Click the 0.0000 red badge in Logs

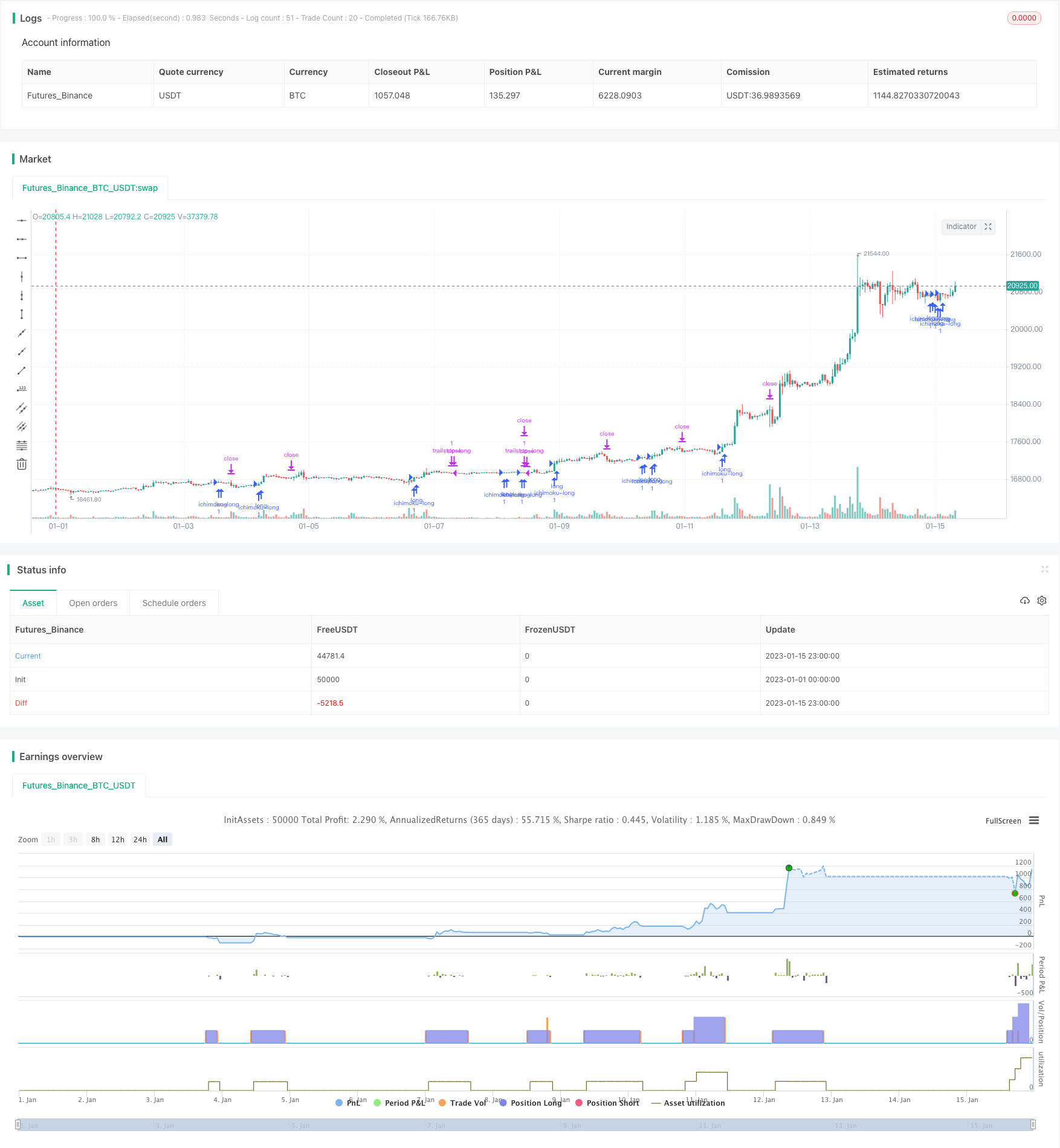[x=1024, y=18]
